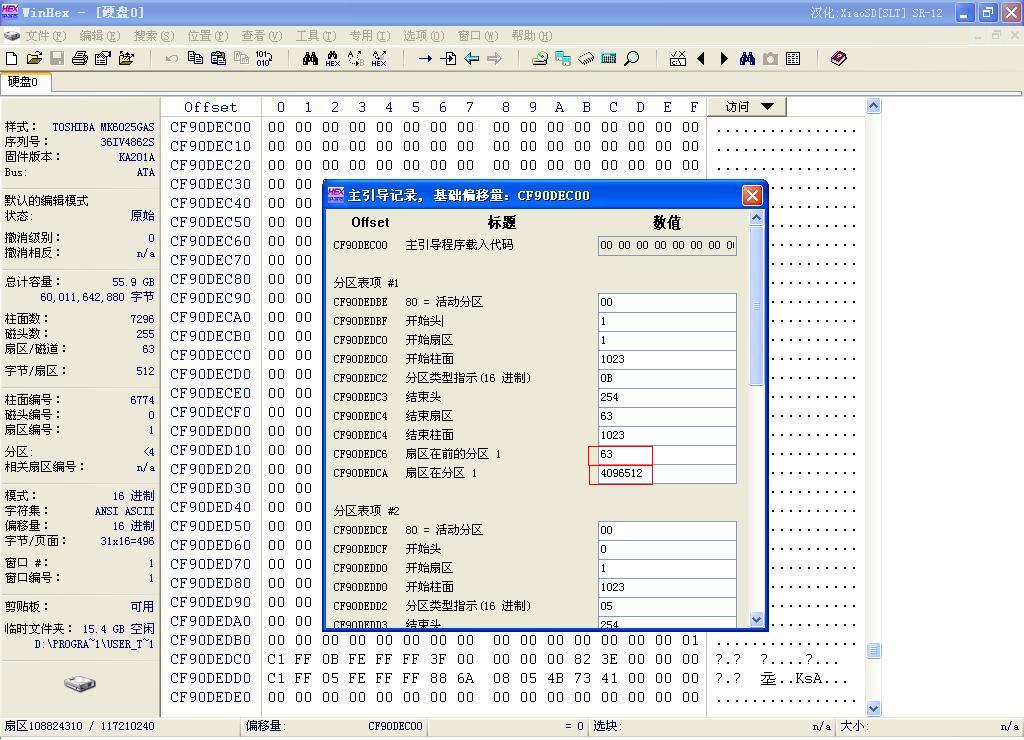The width and height of the screenshot is (1024, 740).
Task: Open Modify data (101/010) tool
Action: 264,59
